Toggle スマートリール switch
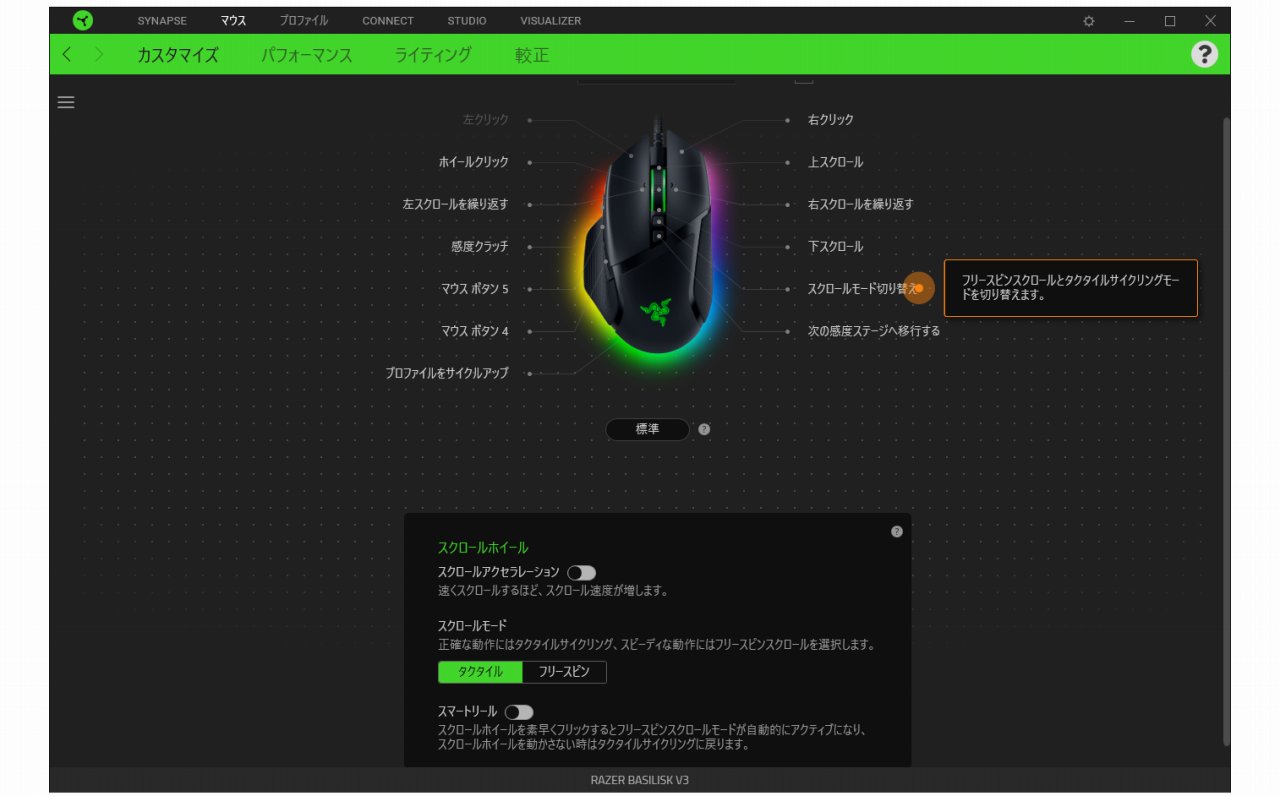The width and height of the screenshot is (1280, 796). point(519,712)
